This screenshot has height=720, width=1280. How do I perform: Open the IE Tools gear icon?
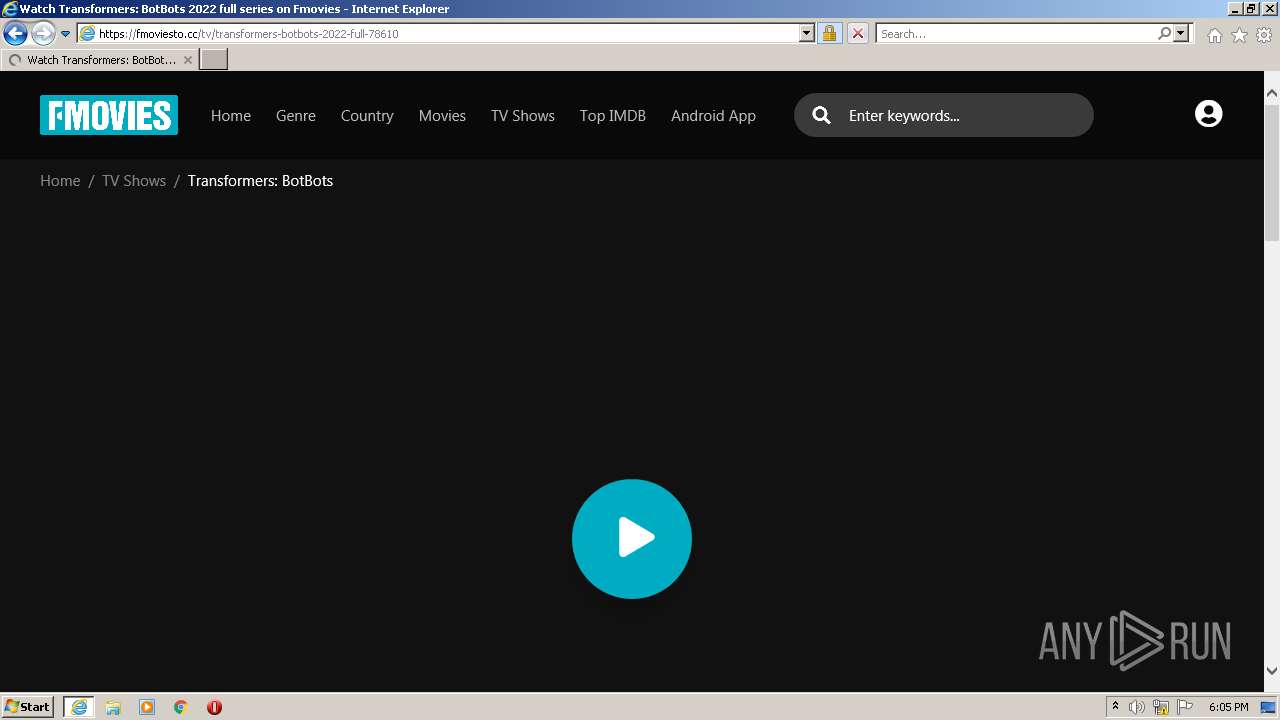[x=1264, y=35]
